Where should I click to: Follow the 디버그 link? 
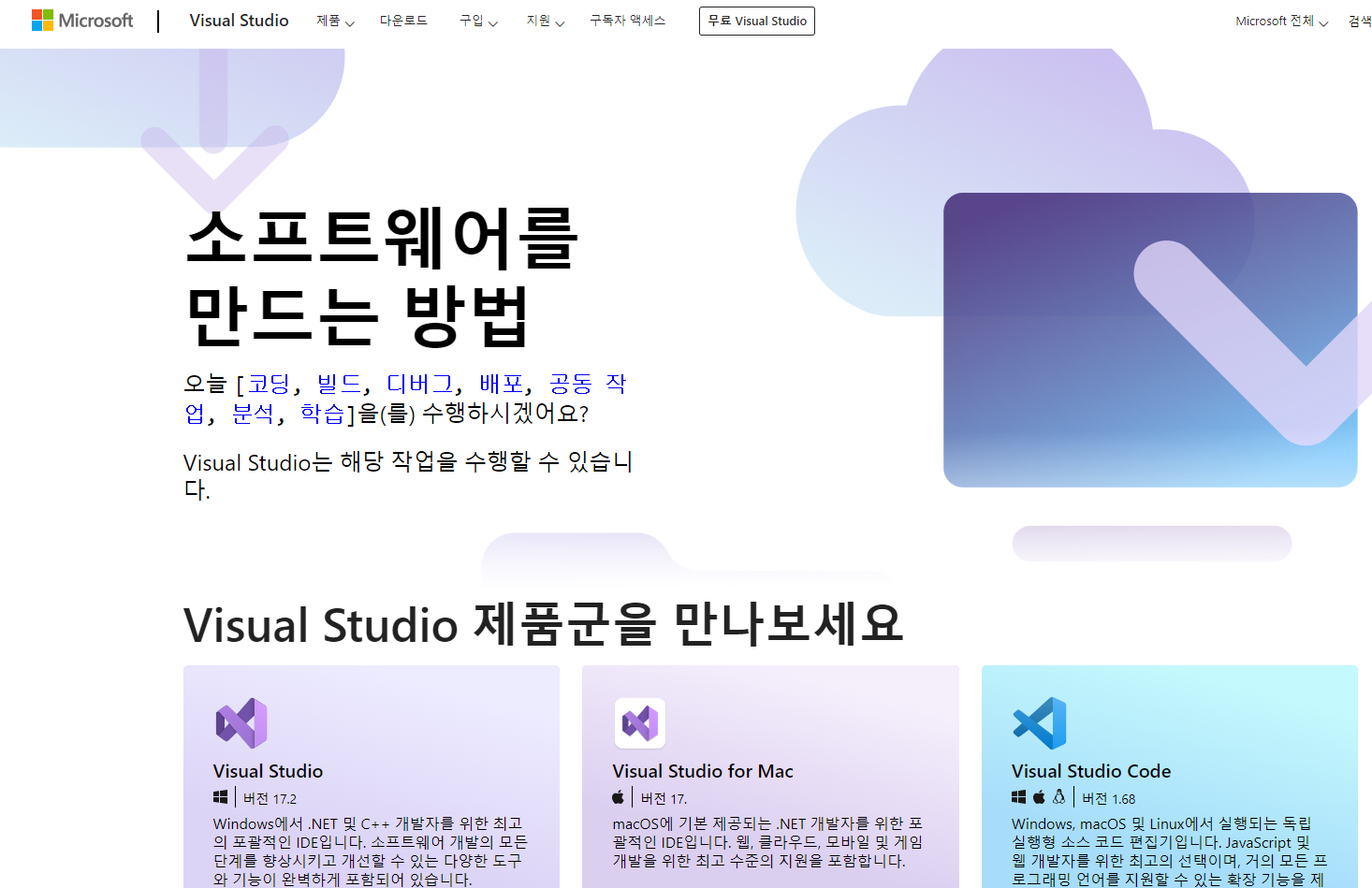pyautogui.click(x=420, y=384)
